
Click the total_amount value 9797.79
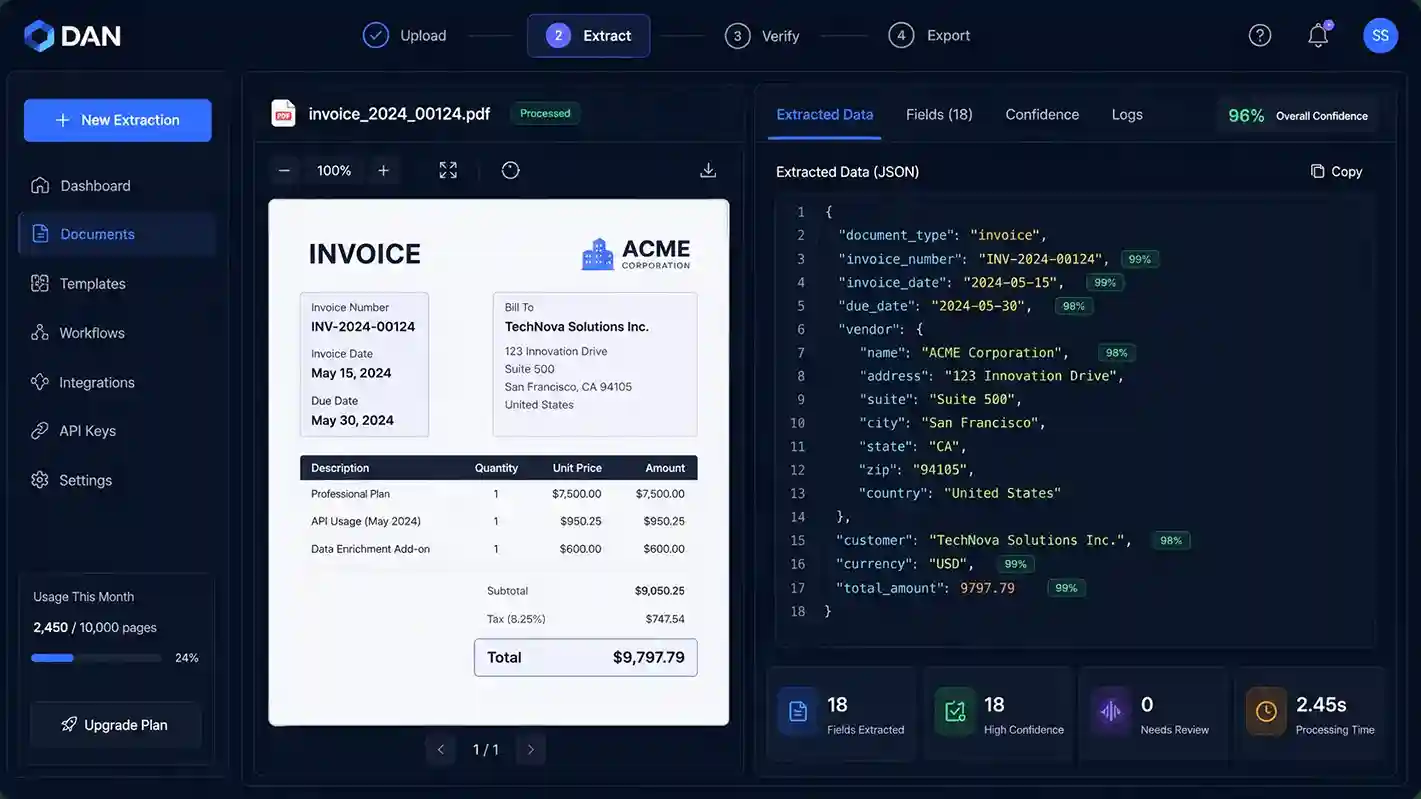[987, 588]
